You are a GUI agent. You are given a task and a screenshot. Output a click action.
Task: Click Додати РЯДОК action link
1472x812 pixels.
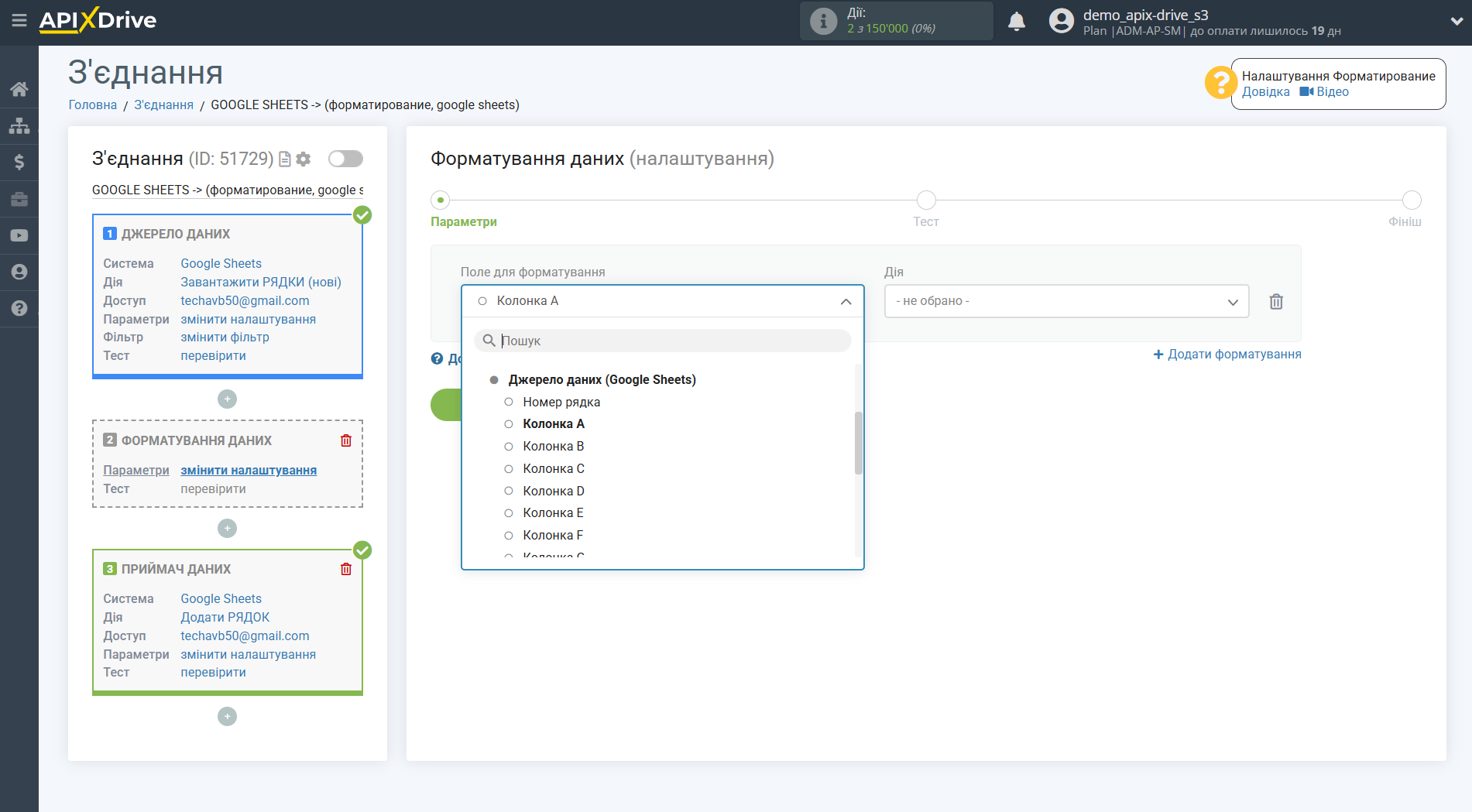point(225,617)
